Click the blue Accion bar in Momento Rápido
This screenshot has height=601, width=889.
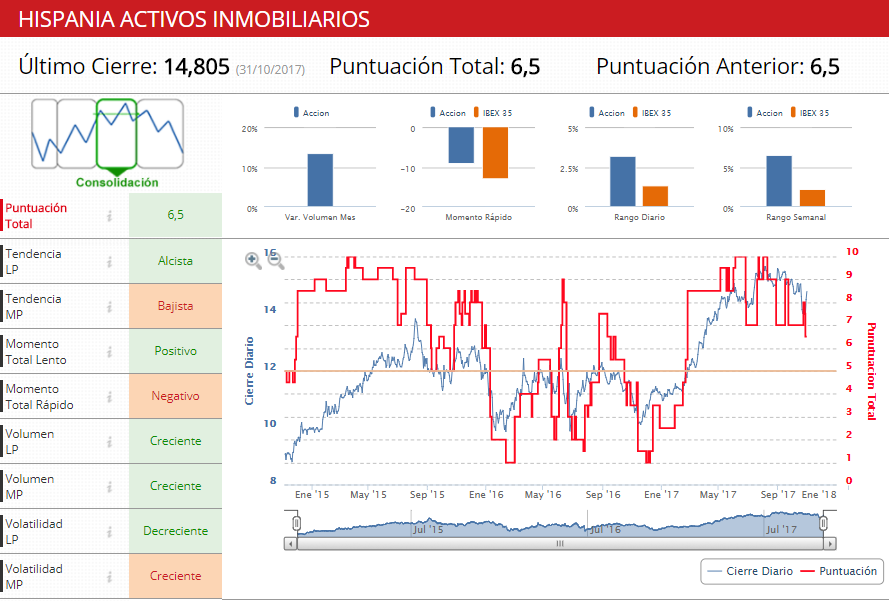click(x=461, y=145)
